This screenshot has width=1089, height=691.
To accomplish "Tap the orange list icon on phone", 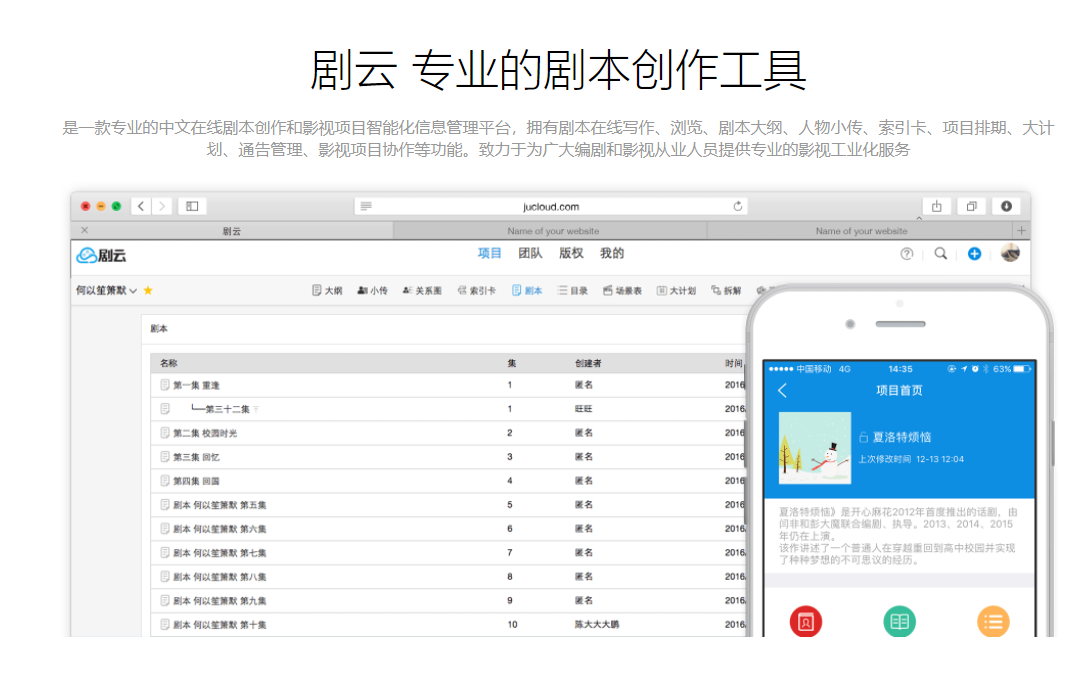I will (992, 621).
